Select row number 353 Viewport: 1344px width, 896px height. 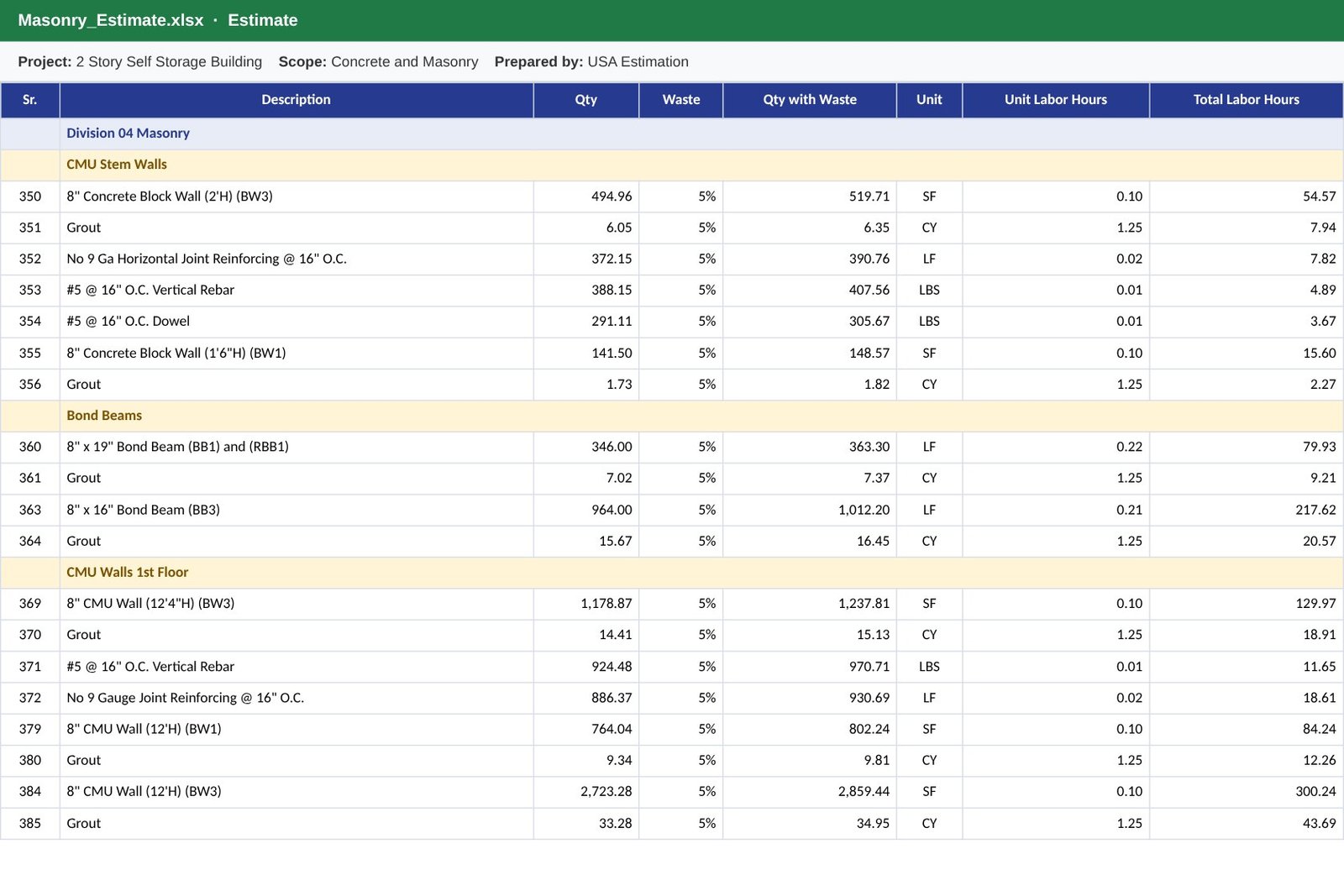click(30, 291)
